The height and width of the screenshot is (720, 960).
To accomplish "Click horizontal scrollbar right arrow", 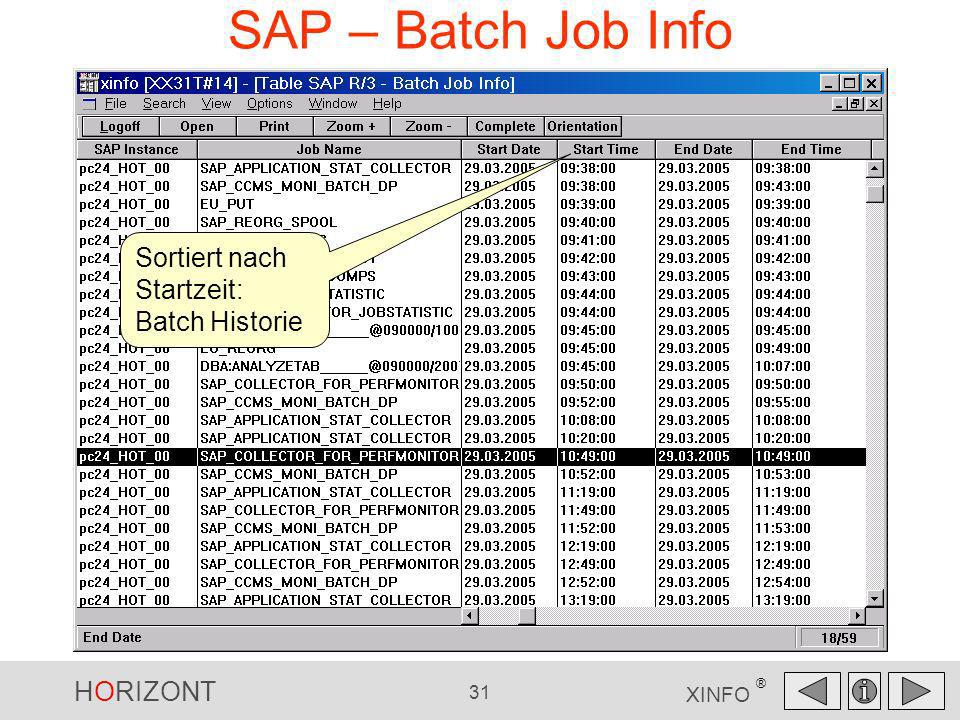I will 857,615.
